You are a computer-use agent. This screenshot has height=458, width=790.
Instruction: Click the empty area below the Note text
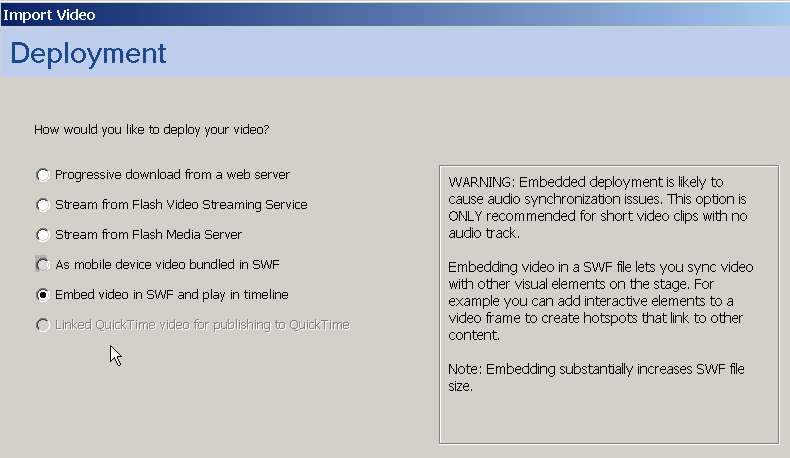pos(609,419)
